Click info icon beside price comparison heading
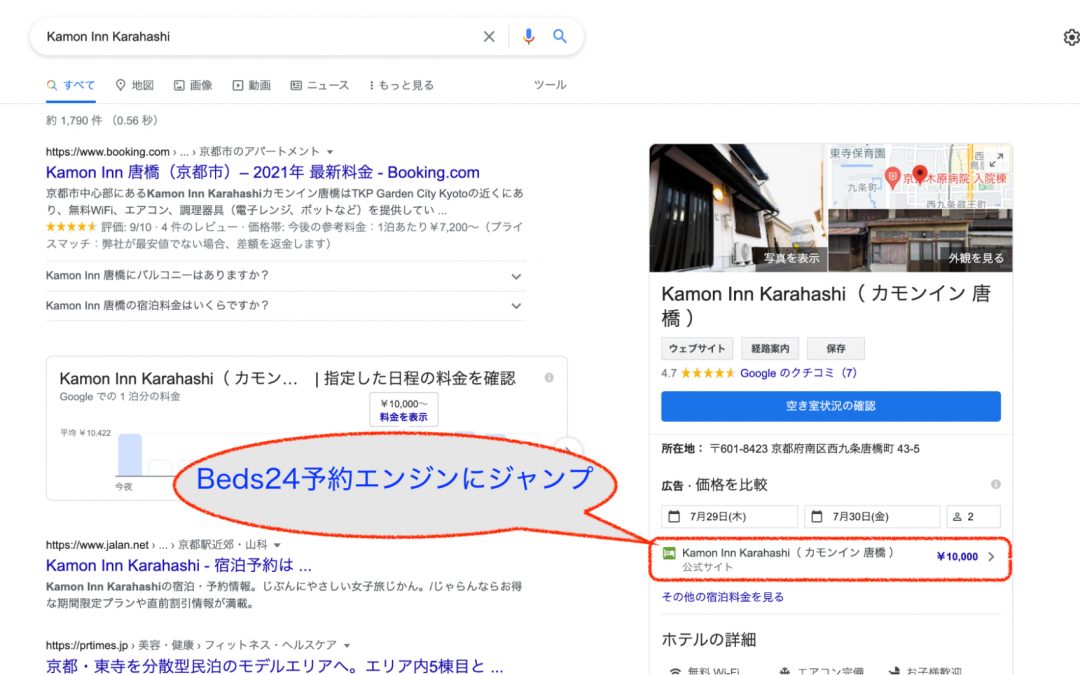1080x675 pixels. 995,485
